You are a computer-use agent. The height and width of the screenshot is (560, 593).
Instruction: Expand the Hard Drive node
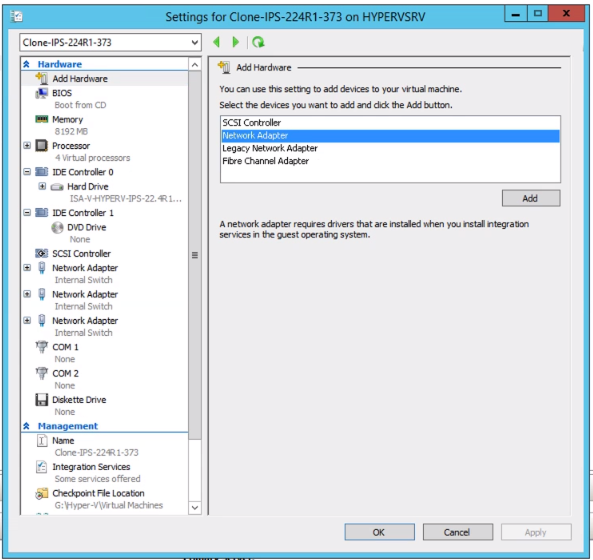[x=42, y=186]
